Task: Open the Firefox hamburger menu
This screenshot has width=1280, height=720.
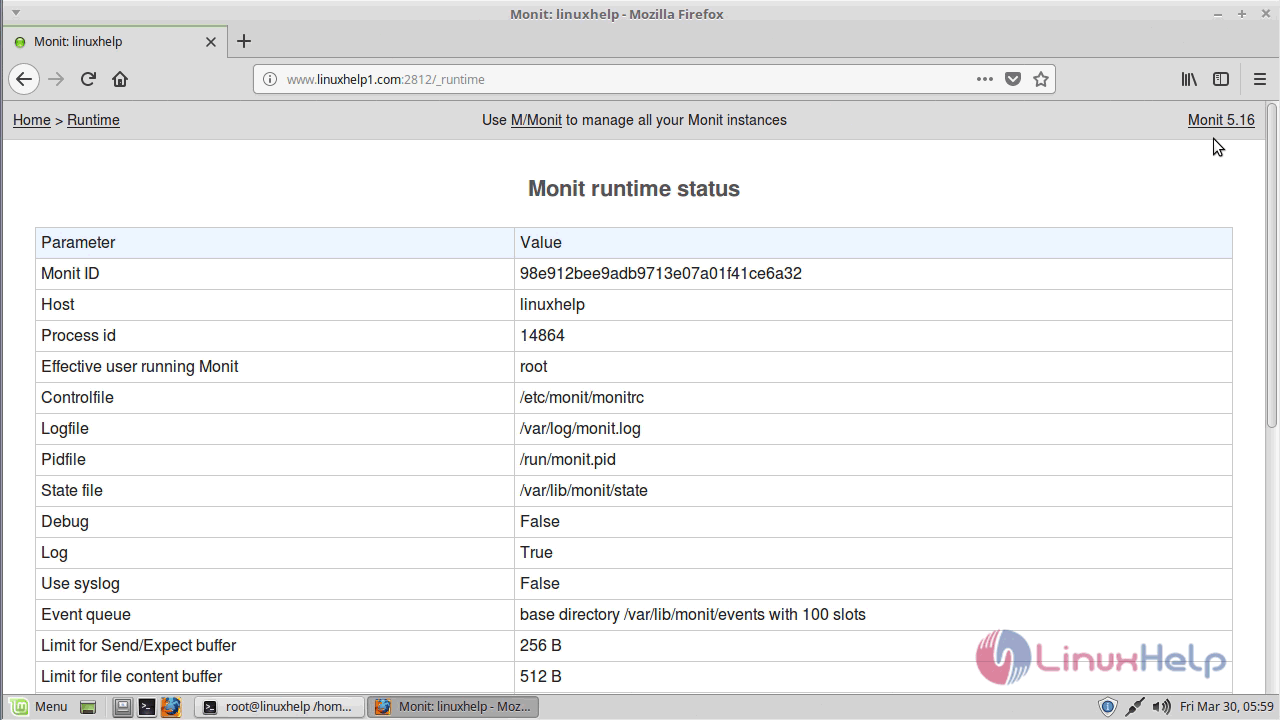Action: 1260,79
